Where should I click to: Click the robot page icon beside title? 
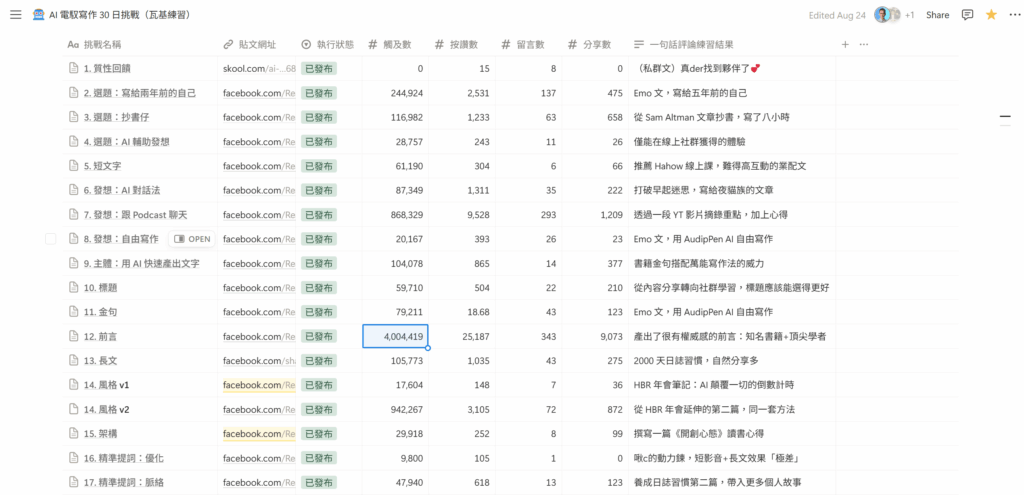click(39, 15)
